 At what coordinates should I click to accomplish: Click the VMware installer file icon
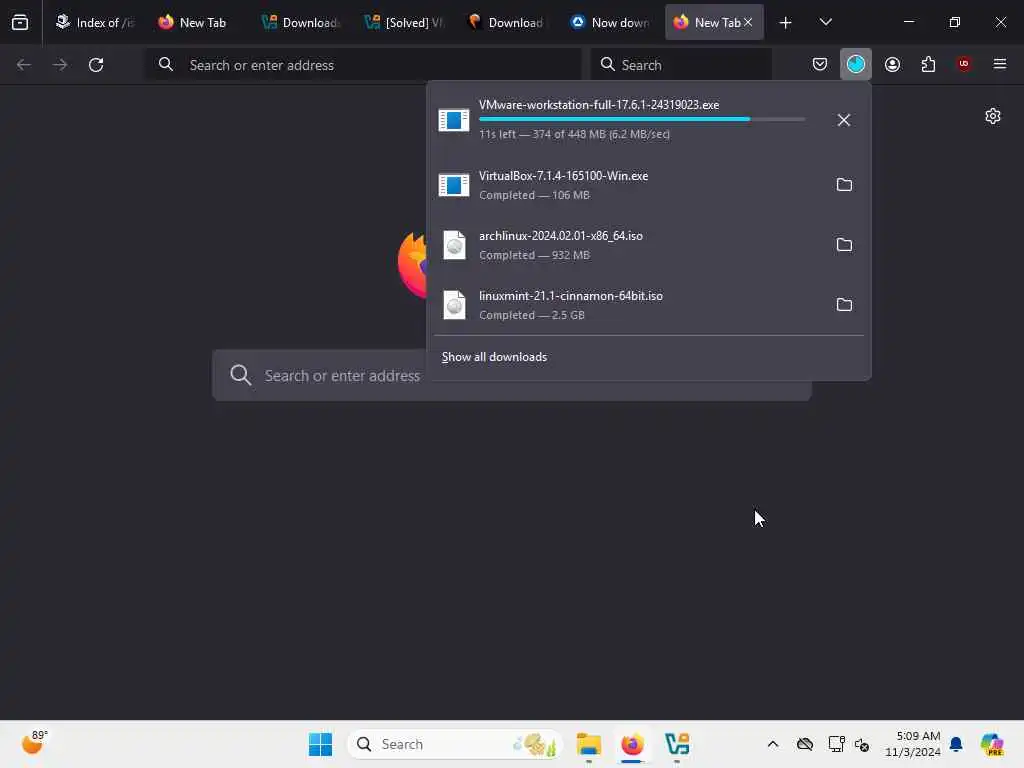tap(454, 120)
